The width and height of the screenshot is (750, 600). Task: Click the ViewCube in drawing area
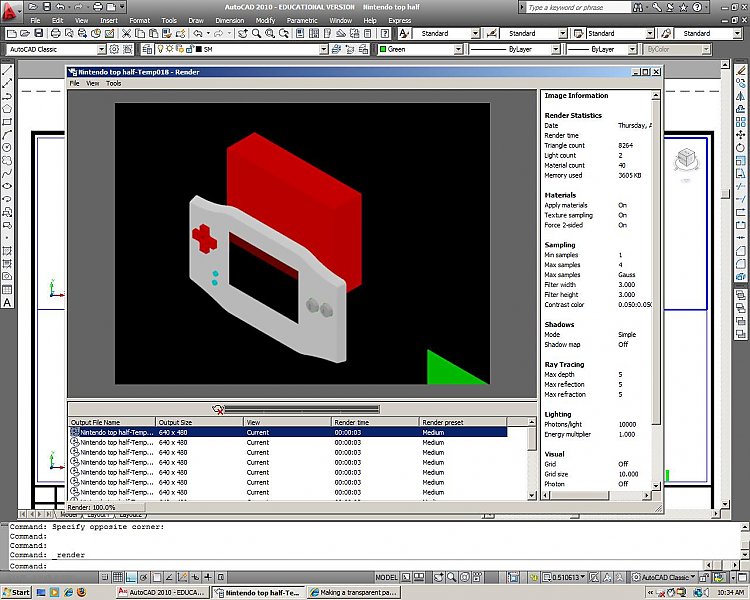(x=686, y=159)
